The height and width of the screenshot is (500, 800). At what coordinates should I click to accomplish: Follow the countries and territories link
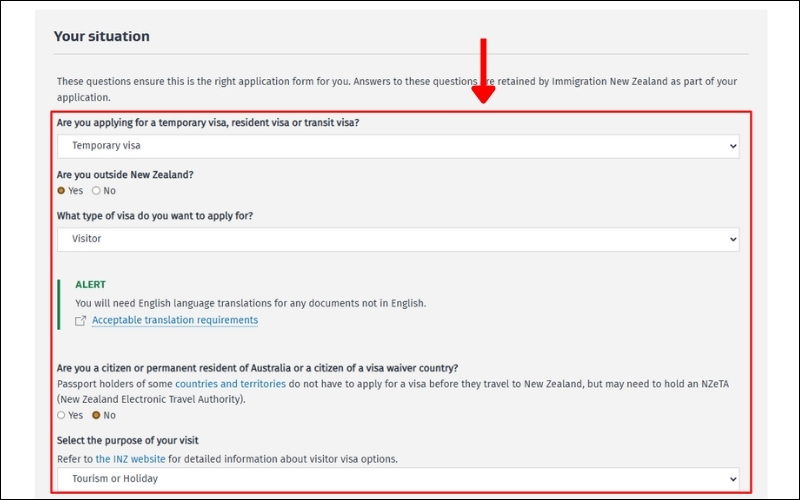point(230,384)
